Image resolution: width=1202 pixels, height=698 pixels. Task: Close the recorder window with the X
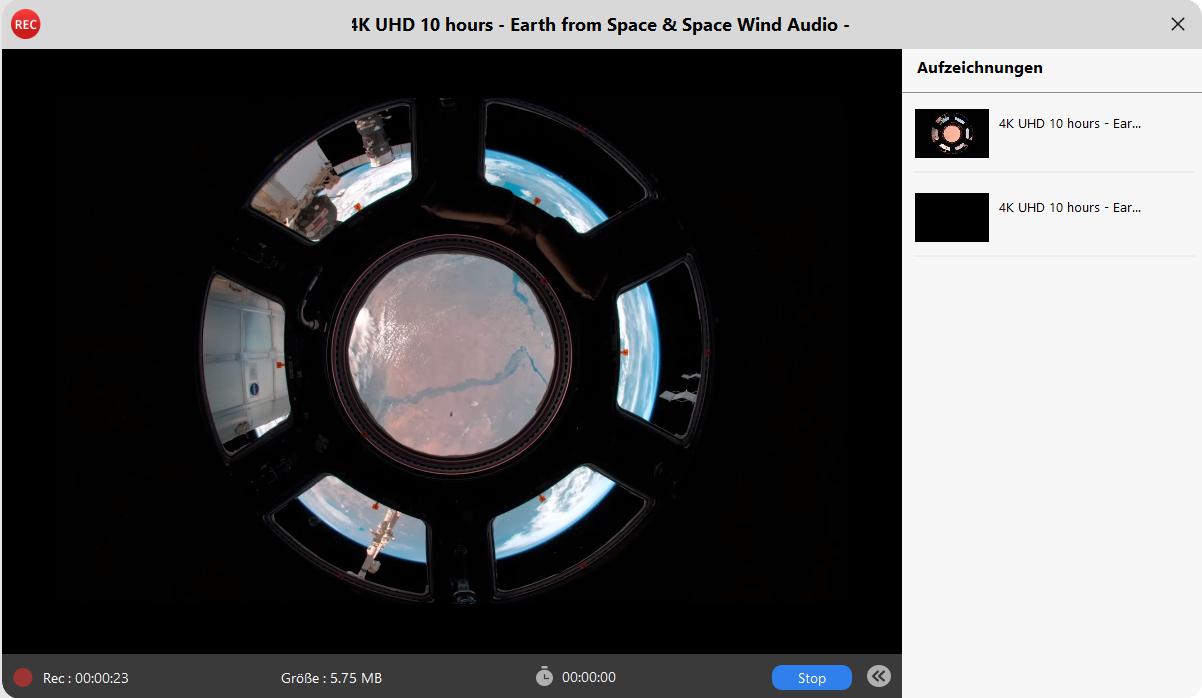click(1177, 24)
